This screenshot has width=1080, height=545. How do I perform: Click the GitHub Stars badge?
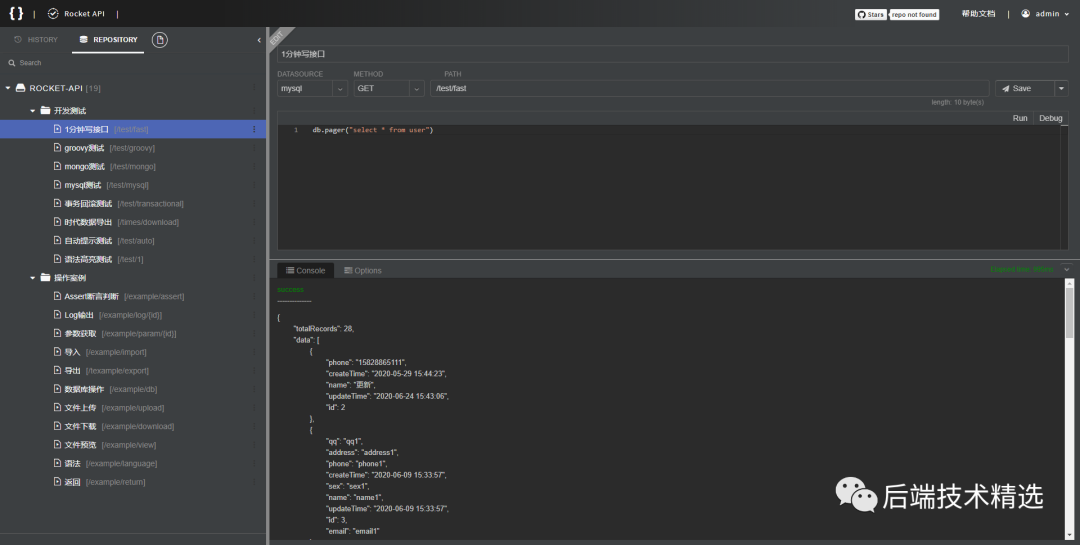pos(870,14)
